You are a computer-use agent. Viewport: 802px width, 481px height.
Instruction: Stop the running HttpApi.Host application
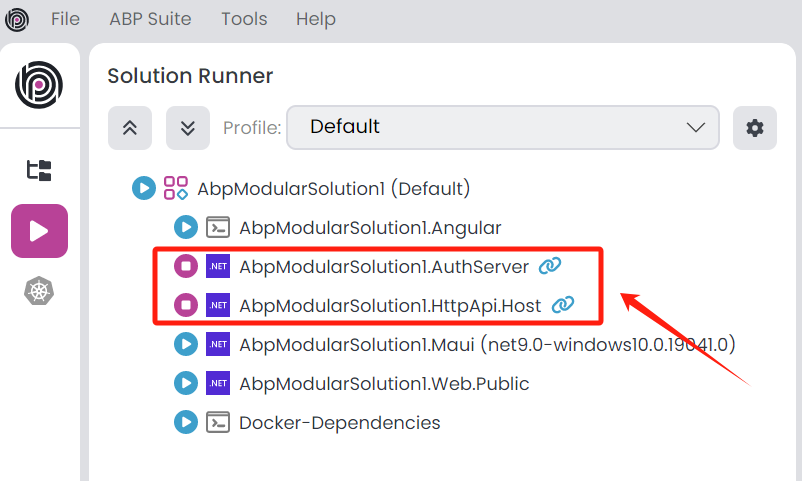tap(185, 305)
